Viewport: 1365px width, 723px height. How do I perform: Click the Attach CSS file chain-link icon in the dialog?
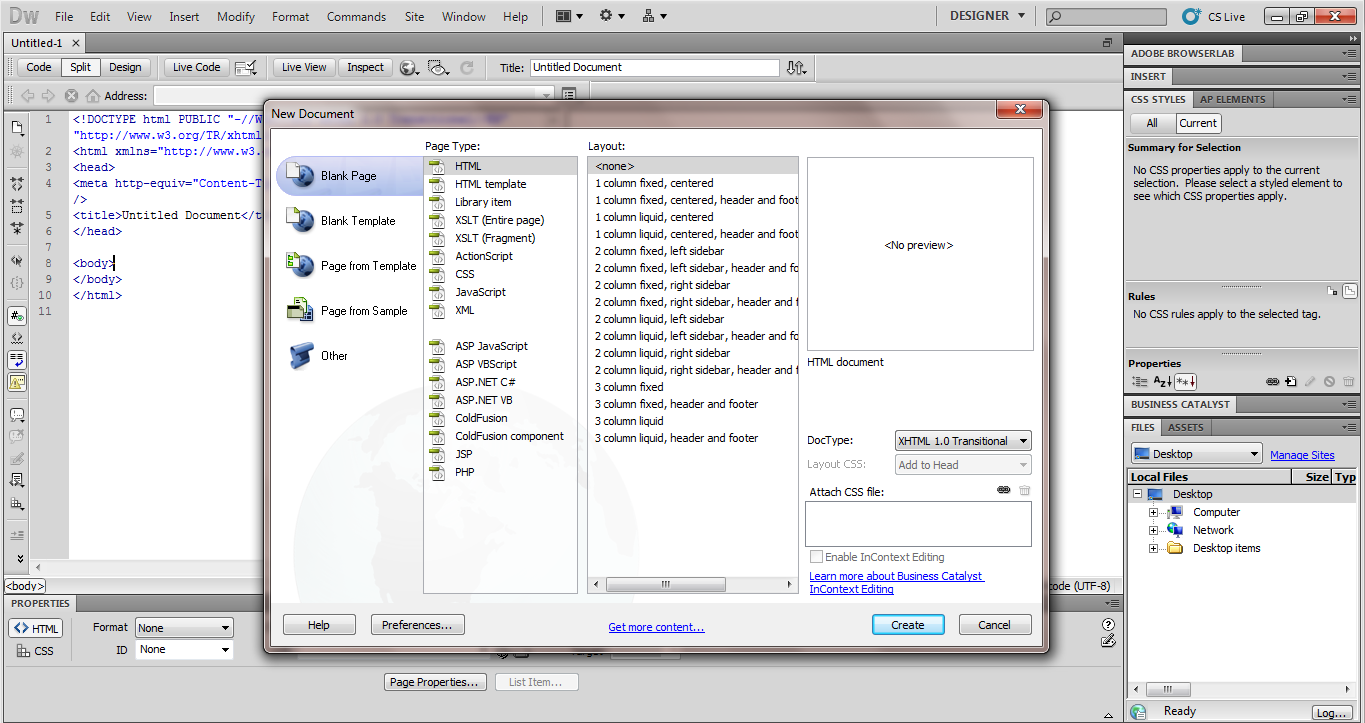[x=1004, y=490]
